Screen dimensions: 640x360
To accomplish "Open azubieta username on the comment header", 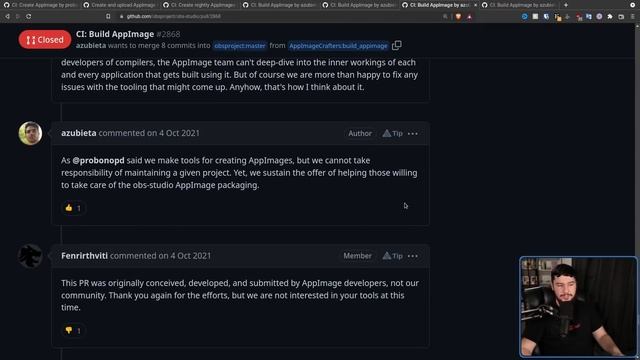I will click(x=79, y=133).
